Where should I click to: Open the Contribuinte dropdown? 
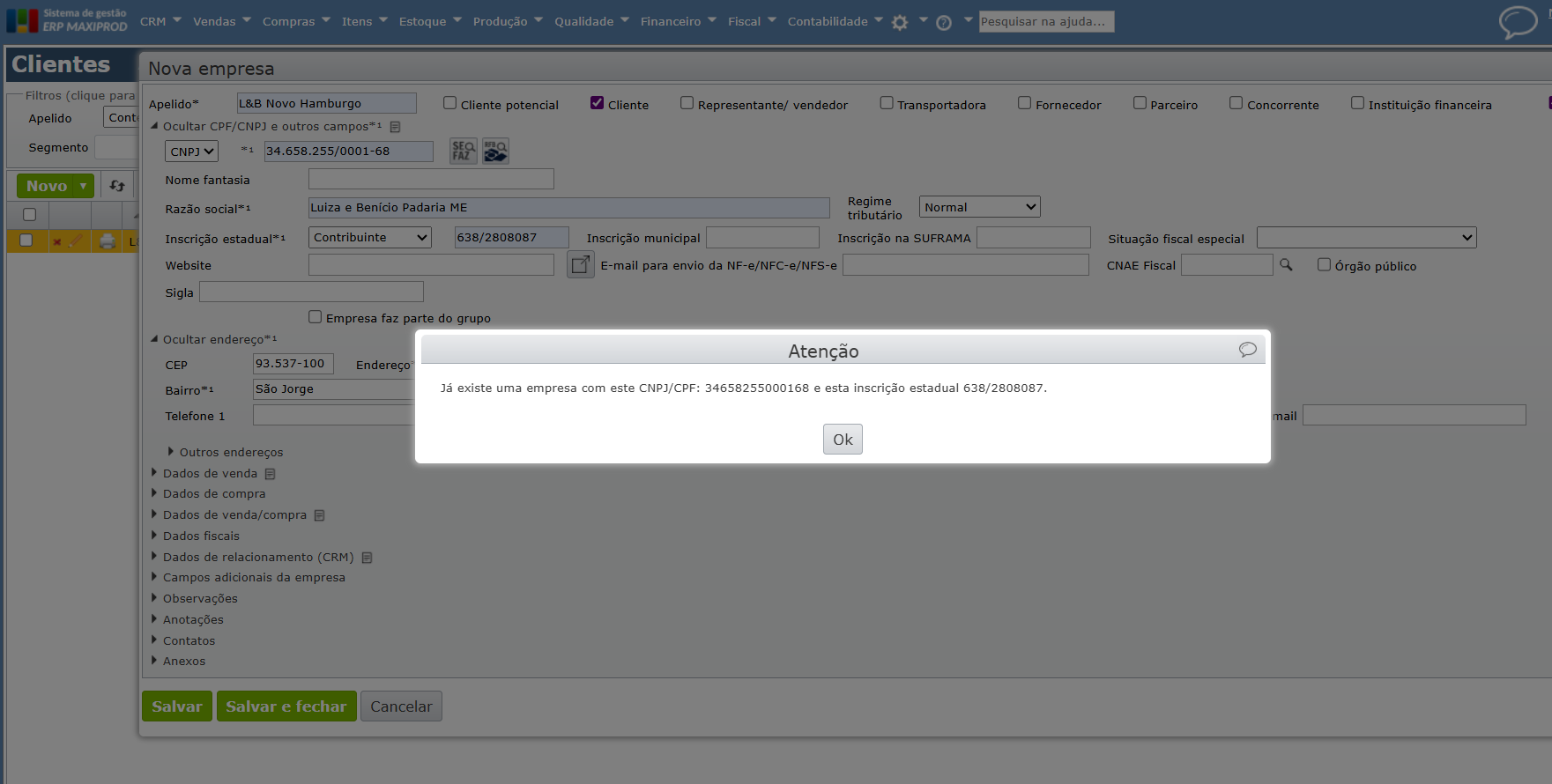coord(370,237)
